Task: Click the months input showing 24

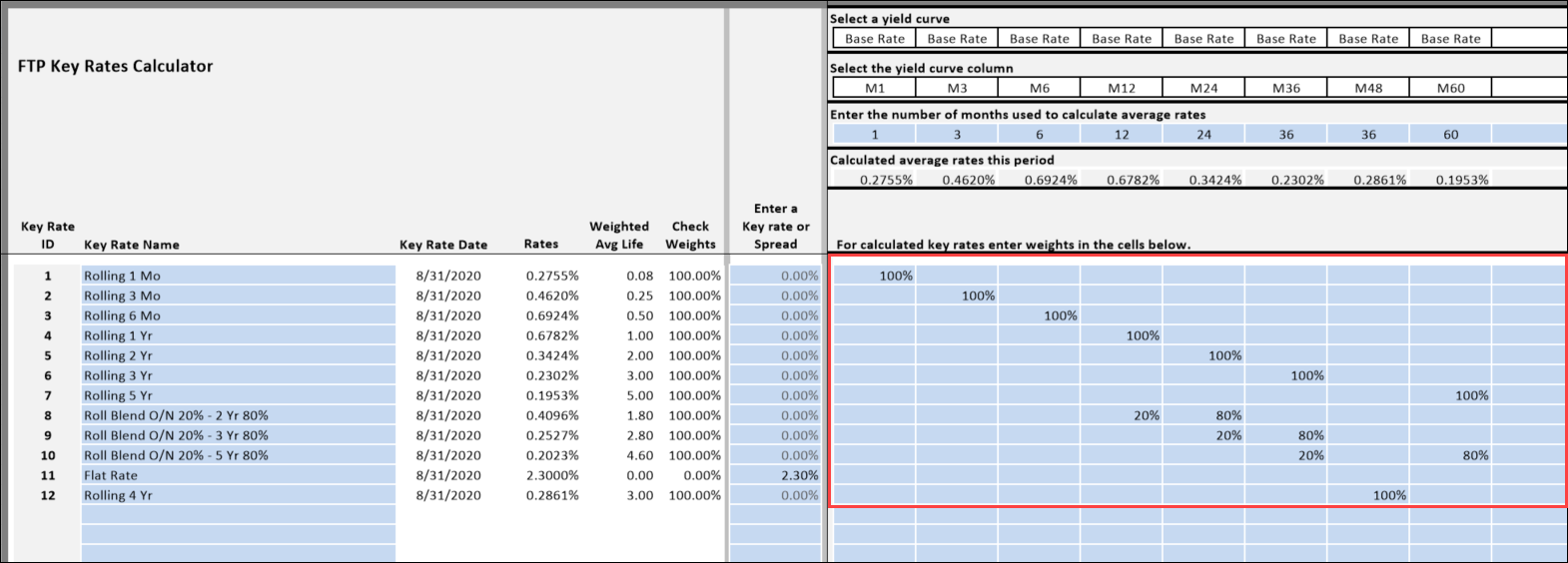Action: 1203,134
